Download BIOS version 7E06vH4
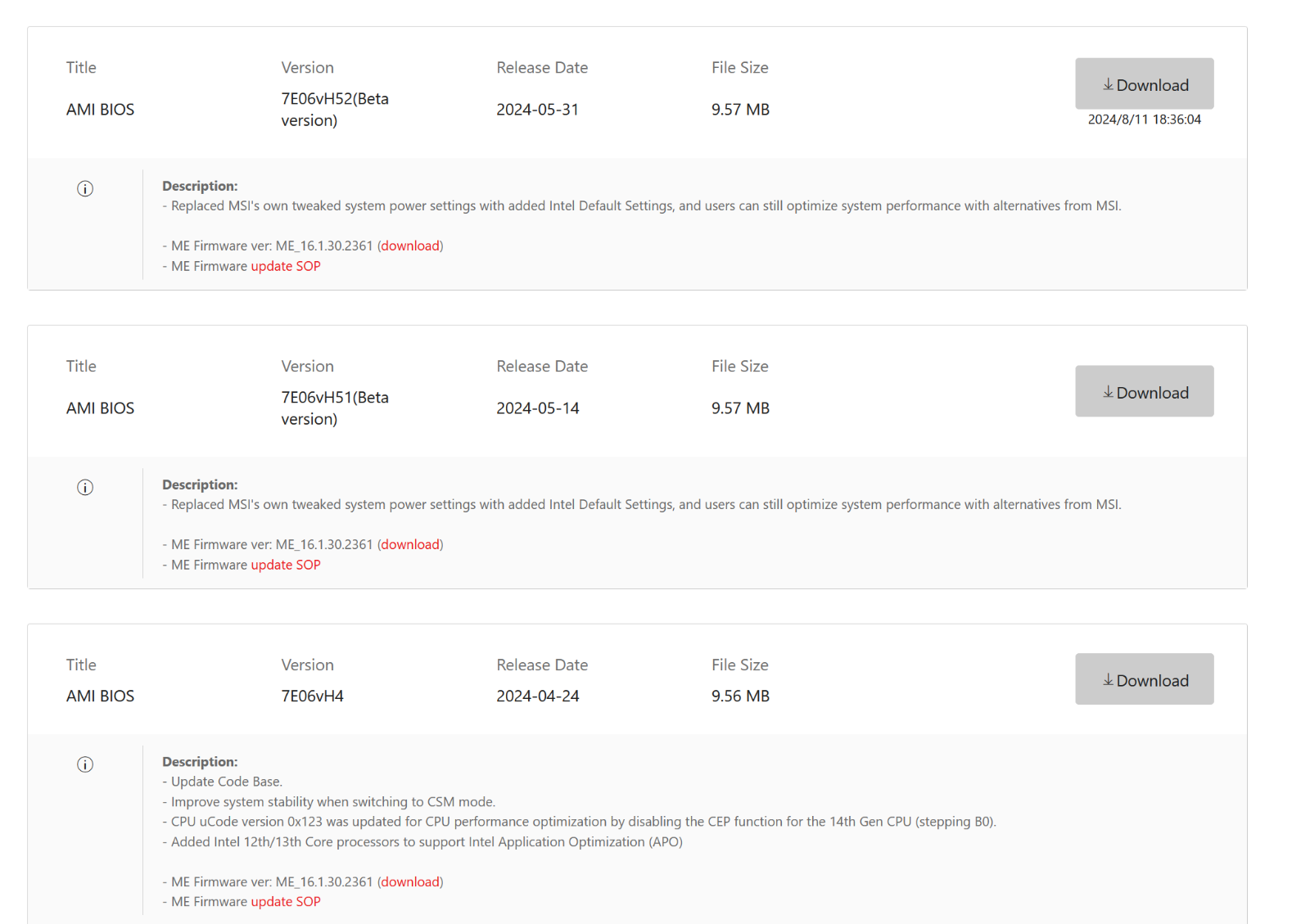Screen dimensions: 1310x924 (1144, 678)
